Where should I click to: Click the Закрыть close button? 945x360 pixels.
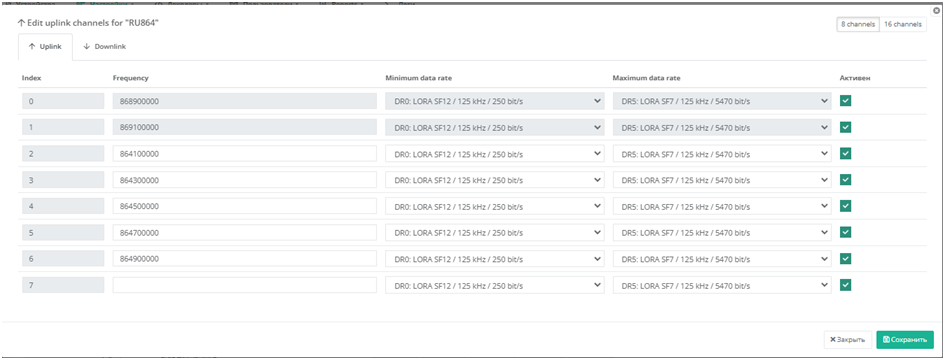[847, 339]
